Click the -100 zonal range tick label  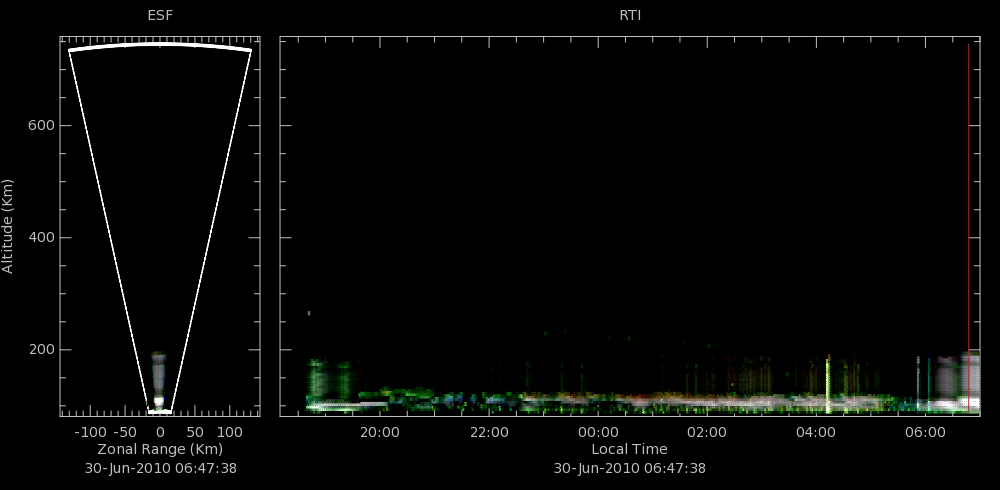pos(89,433)
